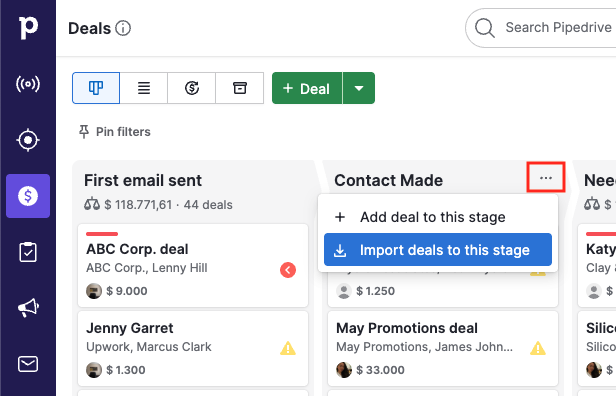Choose Add deal to this stage

pyautogui.click(x=438, y=217)
